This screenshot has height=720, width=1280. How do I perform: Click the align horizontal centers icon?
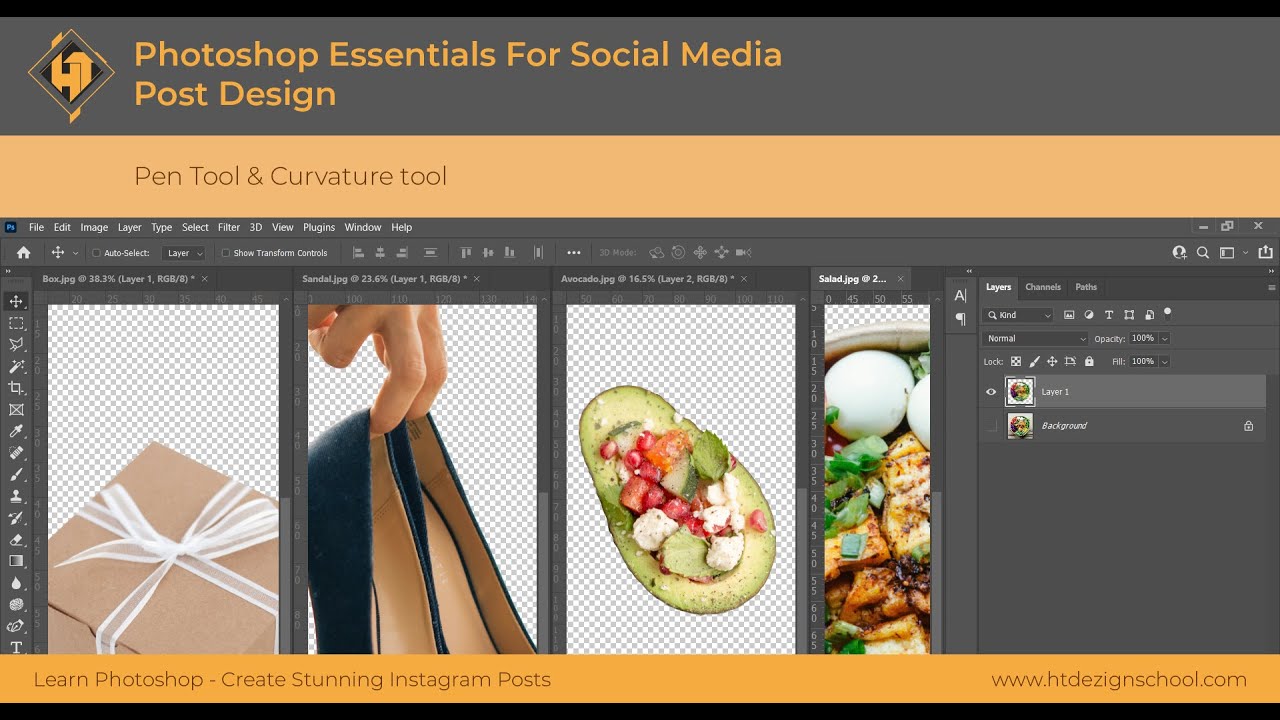tap(381, 253)
